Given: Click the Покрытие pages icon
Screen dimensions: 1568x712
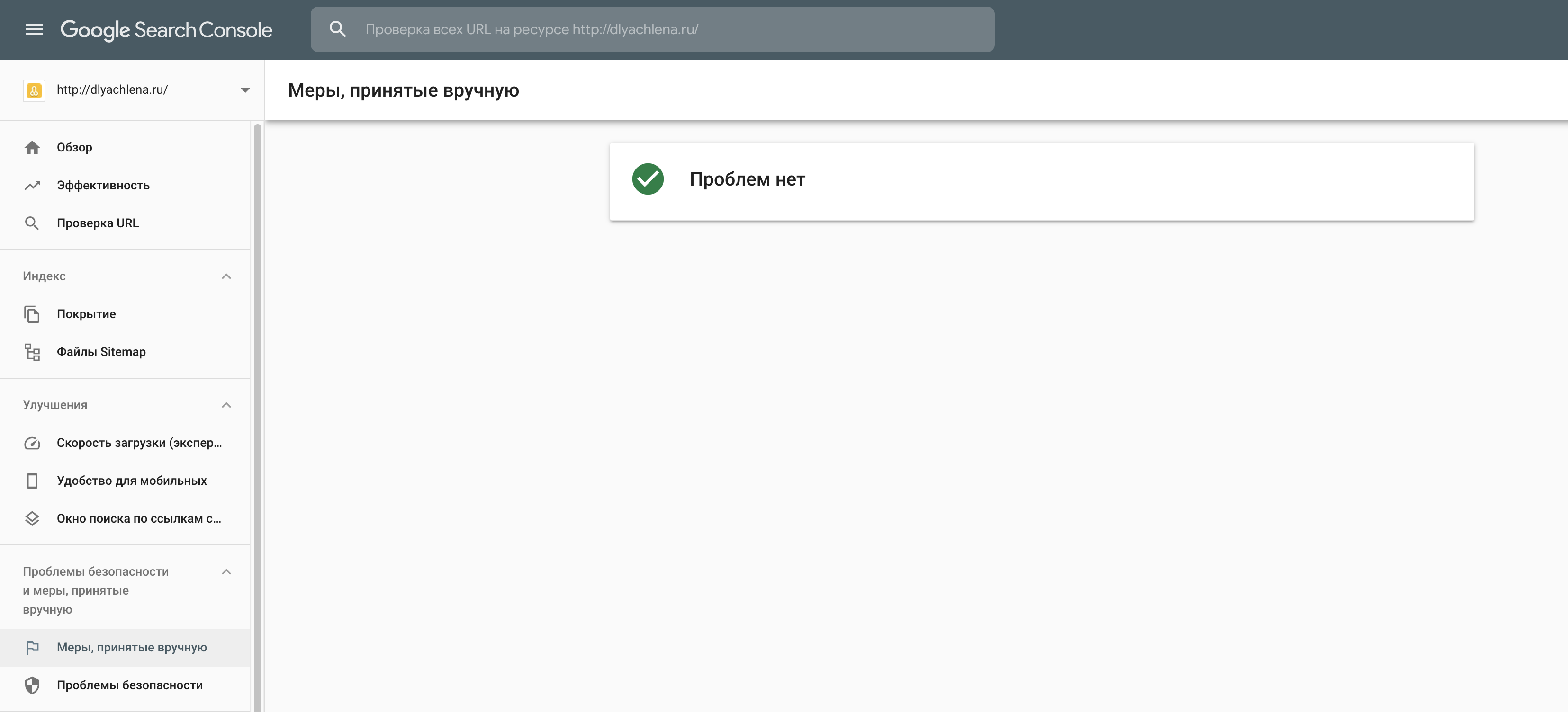Looking at the screenshot, I should click(32, 314).
